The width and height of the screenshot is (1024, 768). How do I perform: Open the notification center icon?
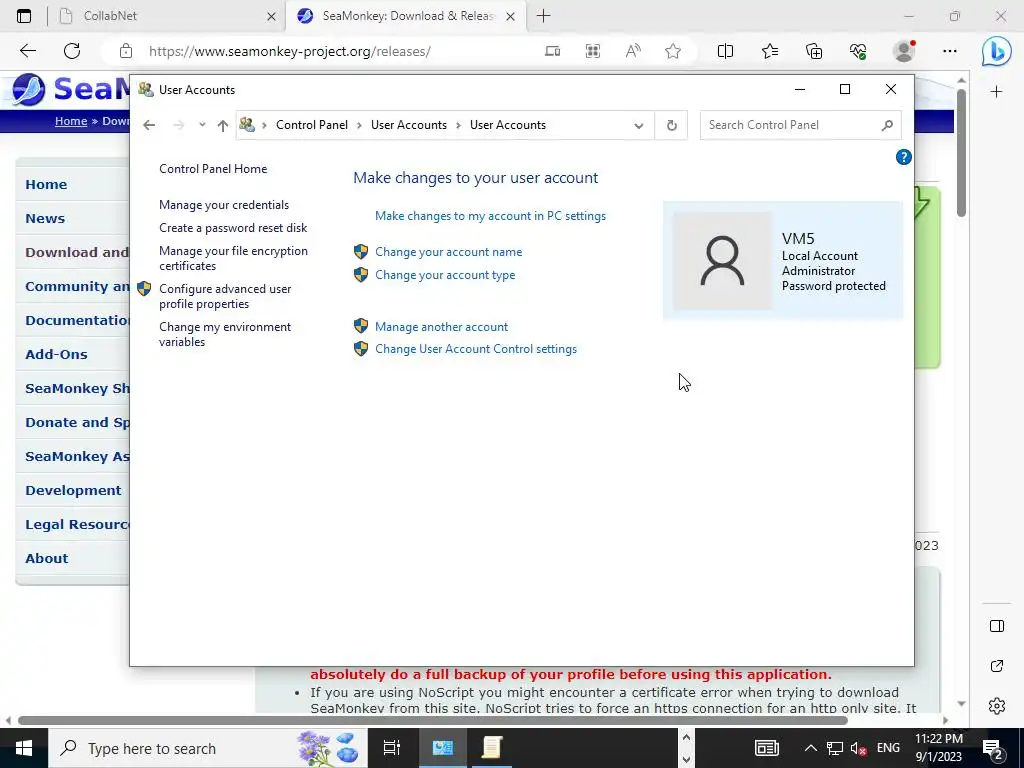click(993, 748)
